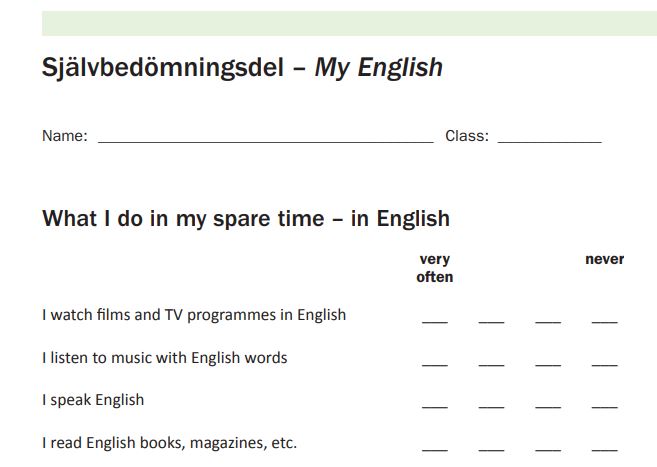Click the 'I watch films and TV programmes' statement

click(x=194, y=315)
